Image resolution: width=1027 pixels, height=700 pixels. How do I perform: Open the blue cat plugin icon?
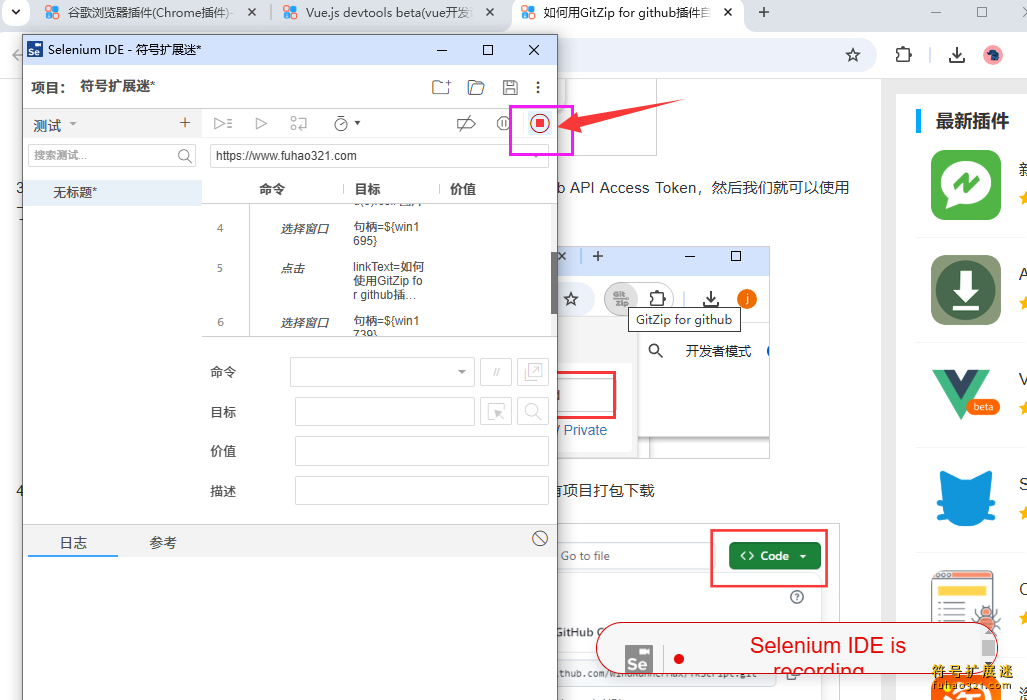(x=966, y=498)
